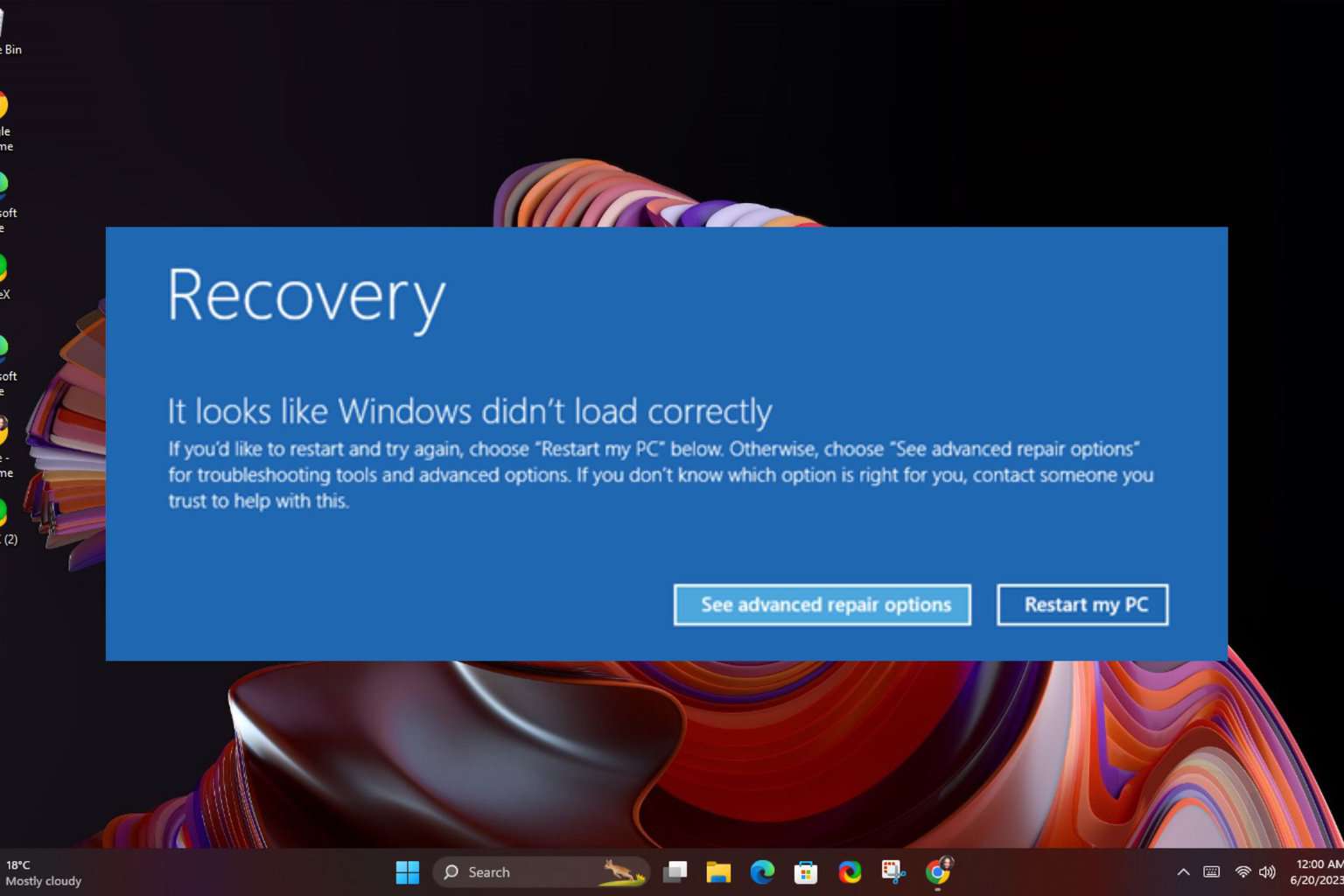The width and height of the screenshot is (1344, 896).
Task: Click "It looks like Windows didn't load correctly"
Action: [x=470, y=411]
